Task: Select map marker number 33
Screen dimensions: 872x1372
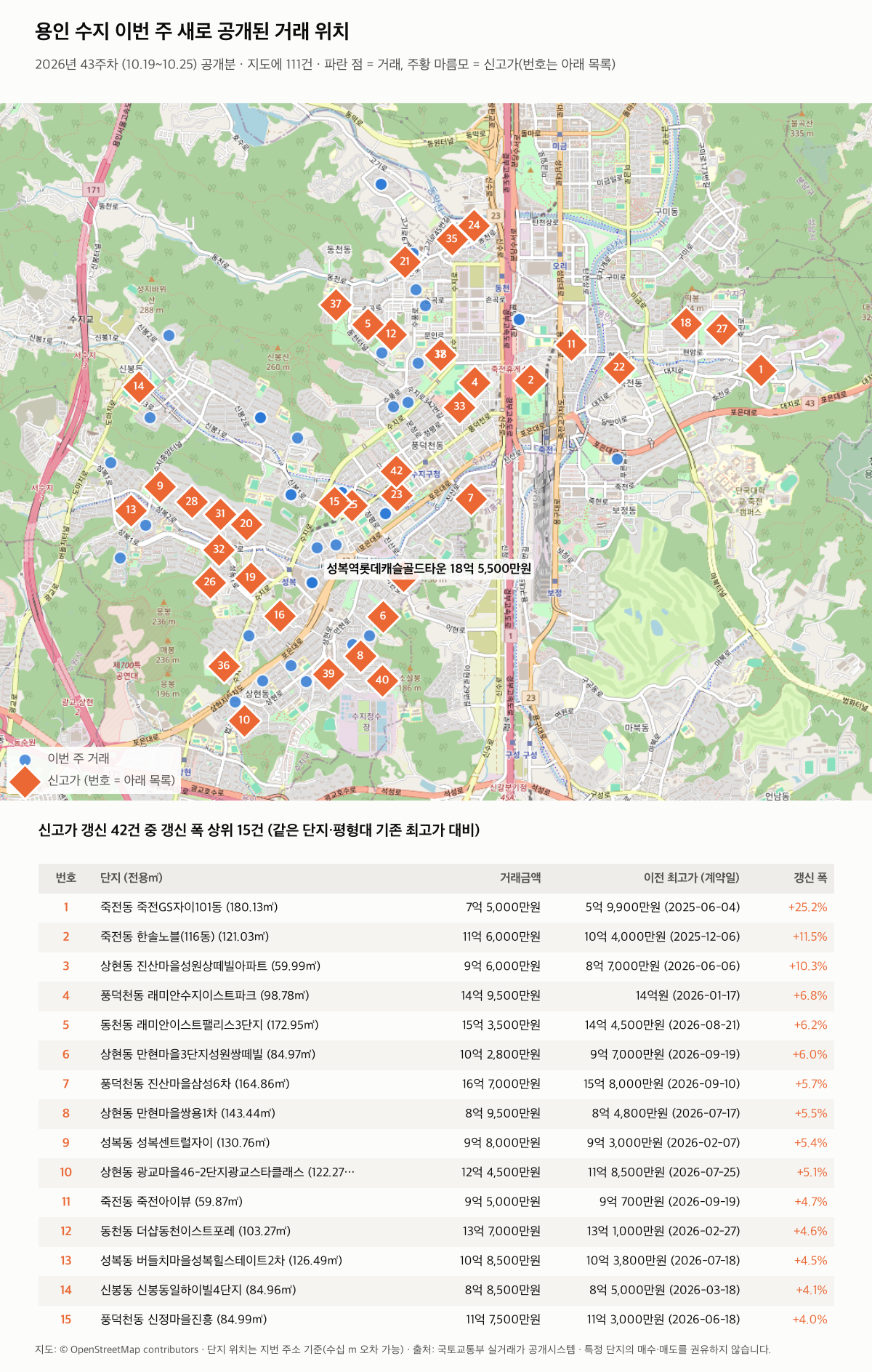Action: tap(459, 406)
